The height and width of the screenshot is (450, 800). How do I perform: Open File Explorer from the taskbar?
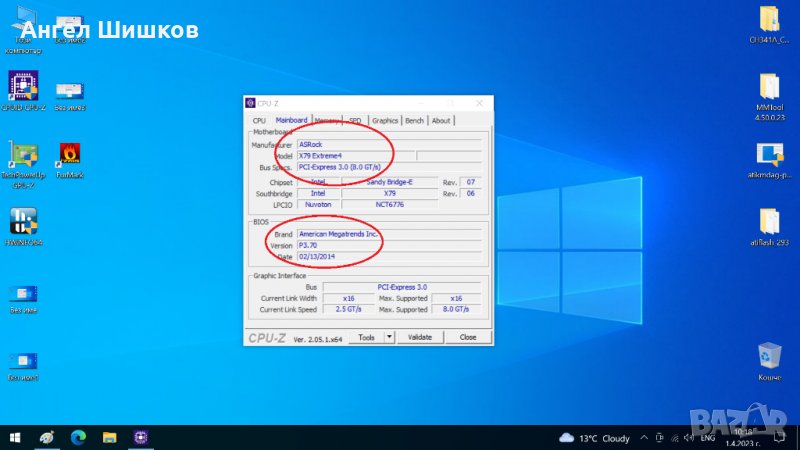pyautogui.click(x=109, y=438)
